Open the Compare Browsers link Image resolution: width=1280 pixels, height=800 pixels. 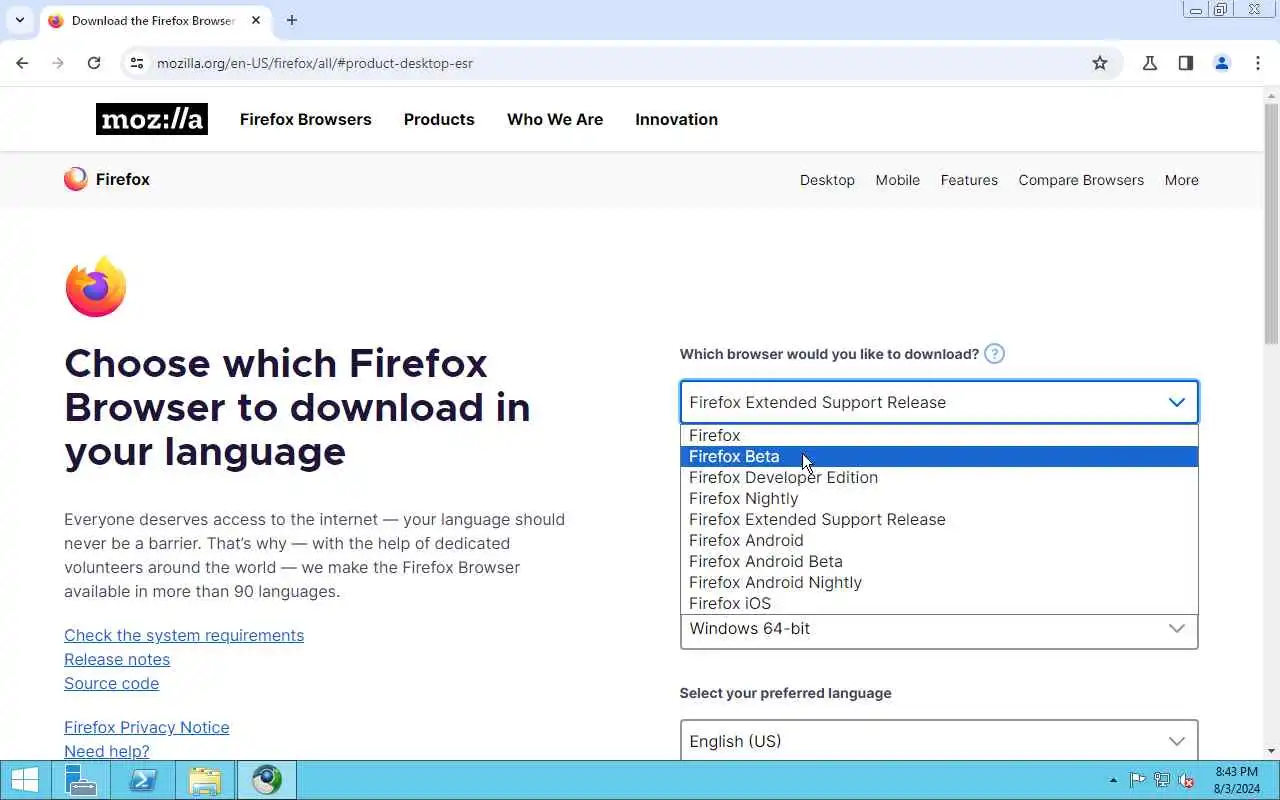tap(1081, 180)
